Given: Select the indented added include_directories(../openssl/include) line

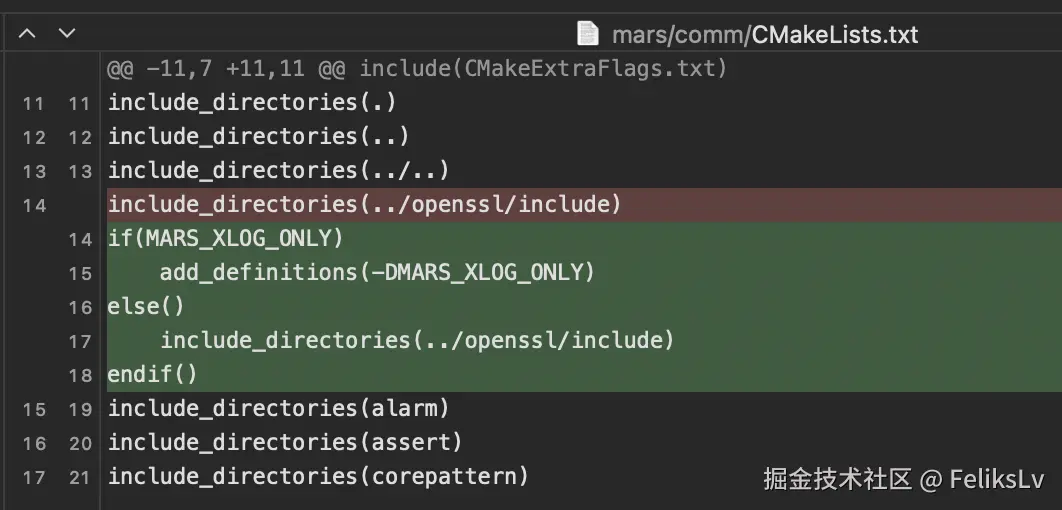Looking at the screenshot, I should point(417,340).
